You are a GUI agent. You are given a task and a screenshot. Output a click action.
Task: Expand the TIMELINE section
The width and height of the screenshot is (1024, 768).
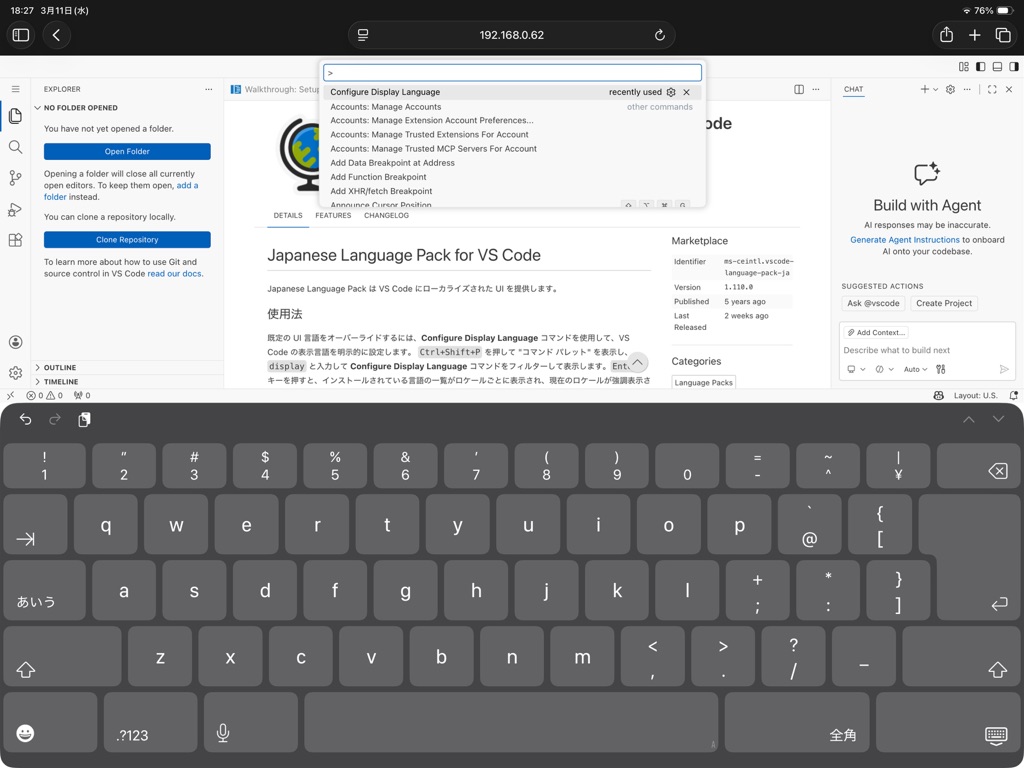(x=60, y=382)
